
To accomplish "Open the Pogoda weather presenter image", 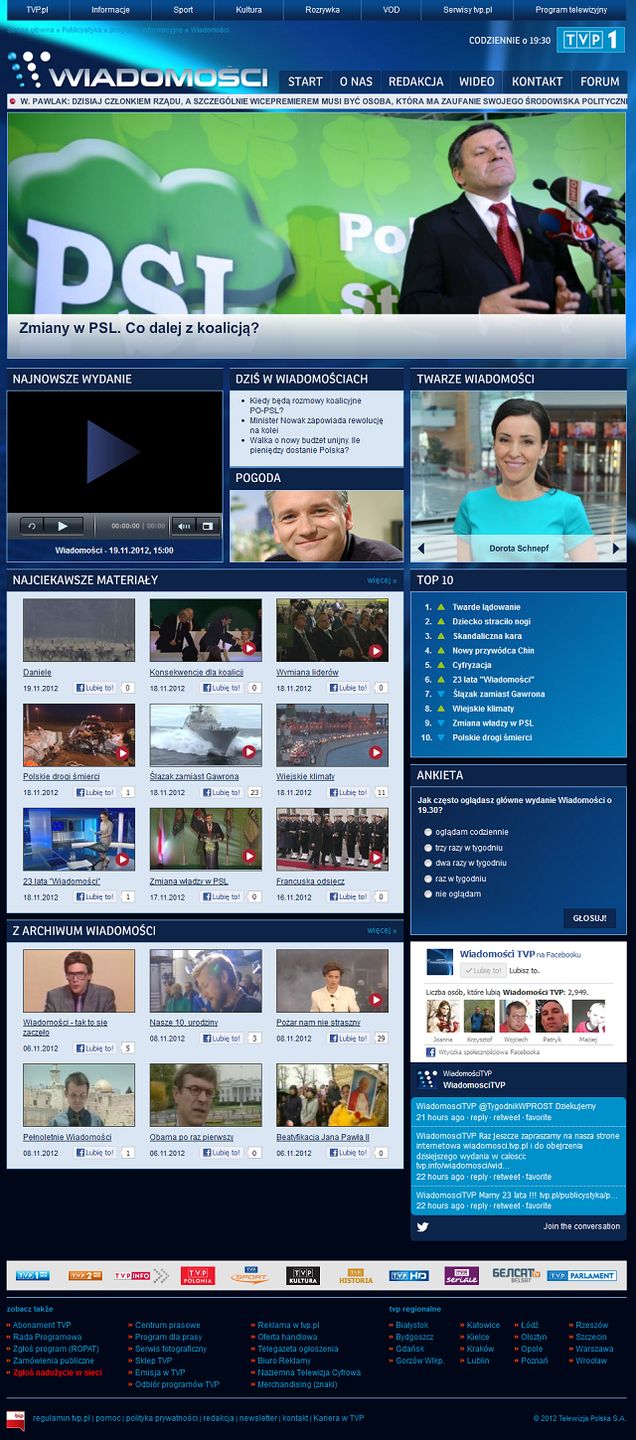I will click(x=317, y=525).
